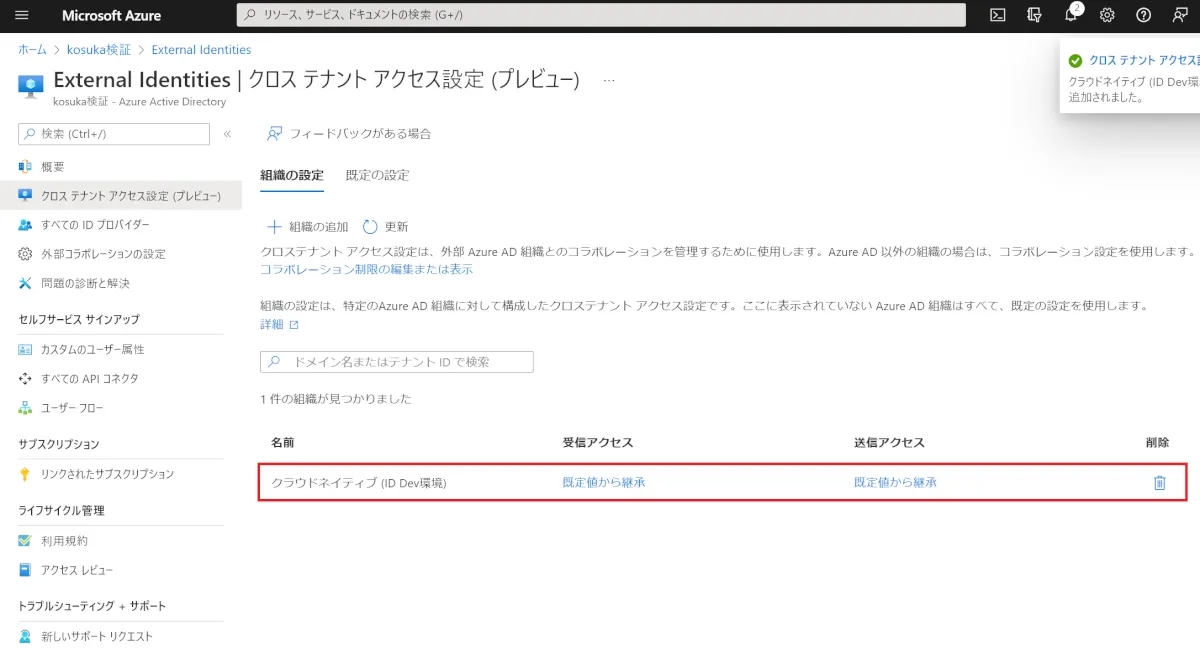Click 組織の追加 button

[x=307, y=226]
